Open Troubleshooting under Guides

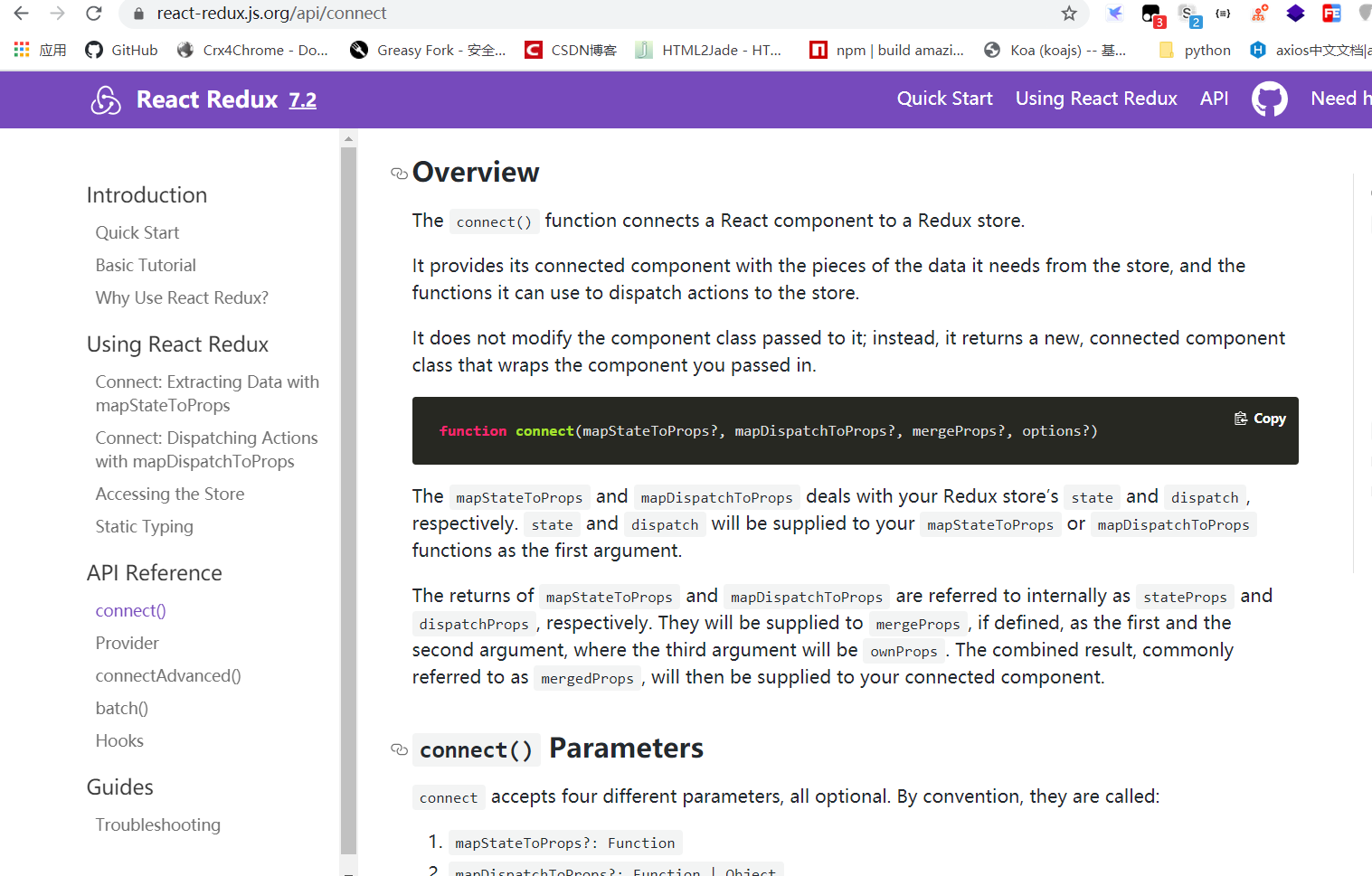(158, 824)
